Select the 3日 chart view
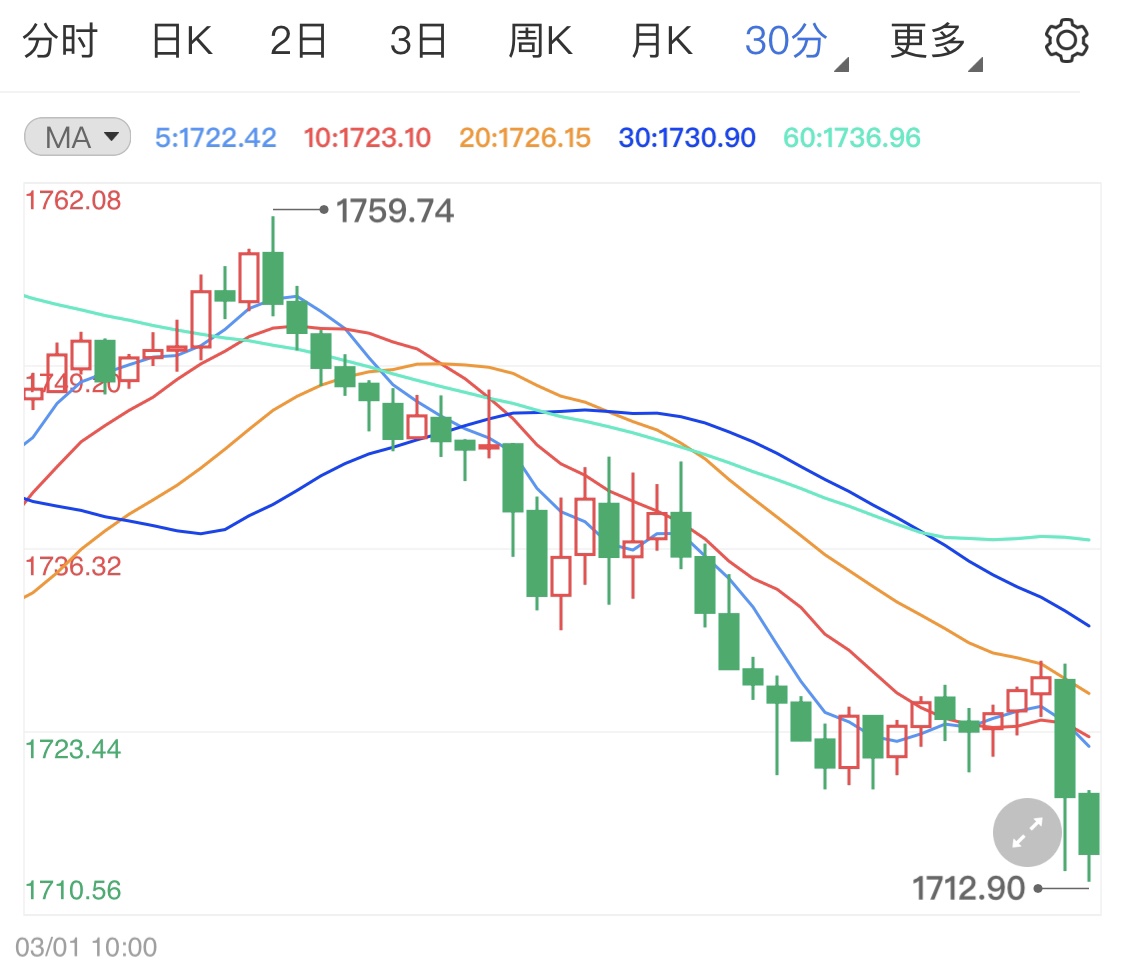Viewport: 1125px width, 972px height. pyautogui.click(x=418, y=40)
